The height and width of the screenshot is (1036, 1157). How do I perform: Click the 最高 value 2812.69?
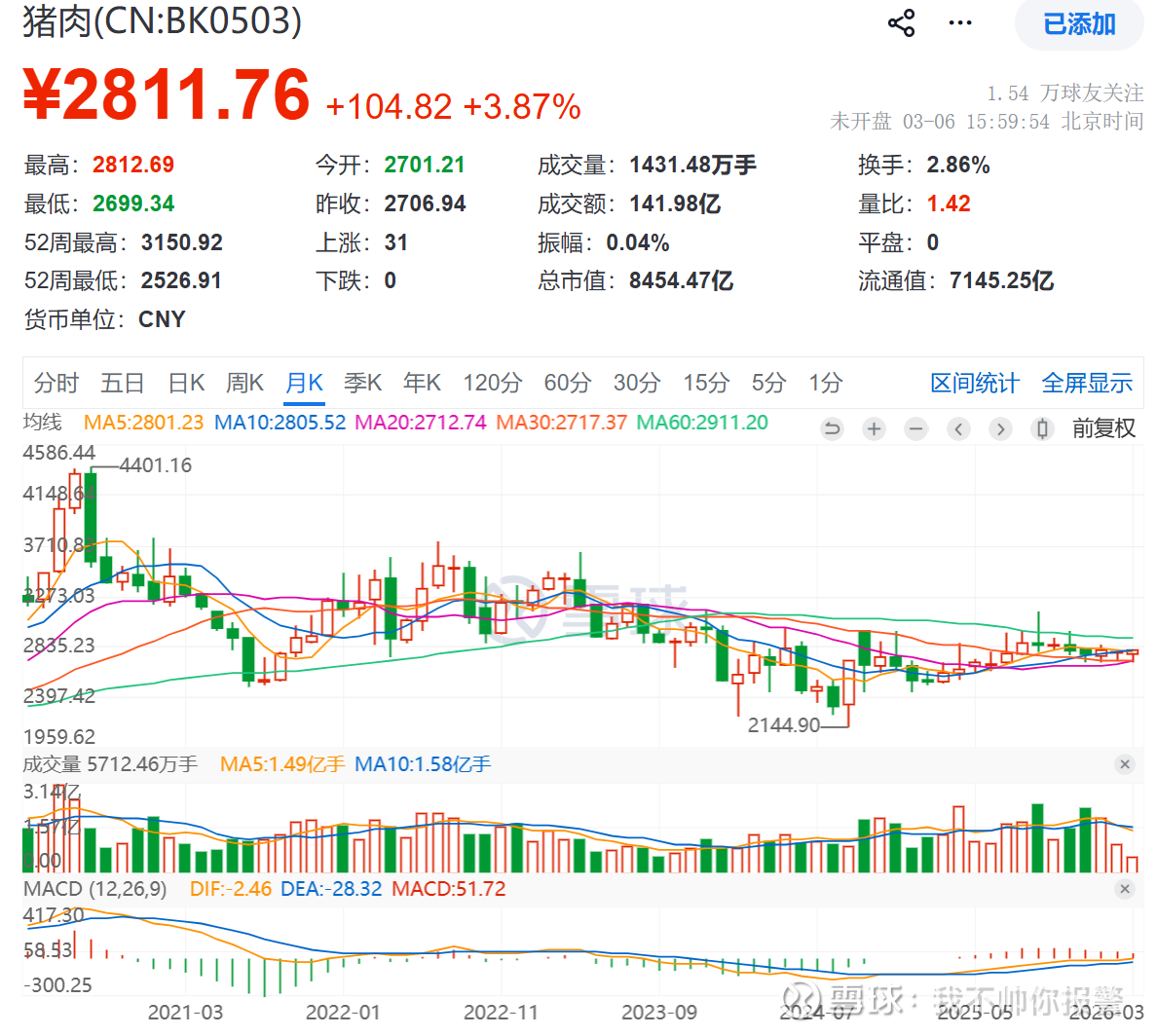coord(133,165)
